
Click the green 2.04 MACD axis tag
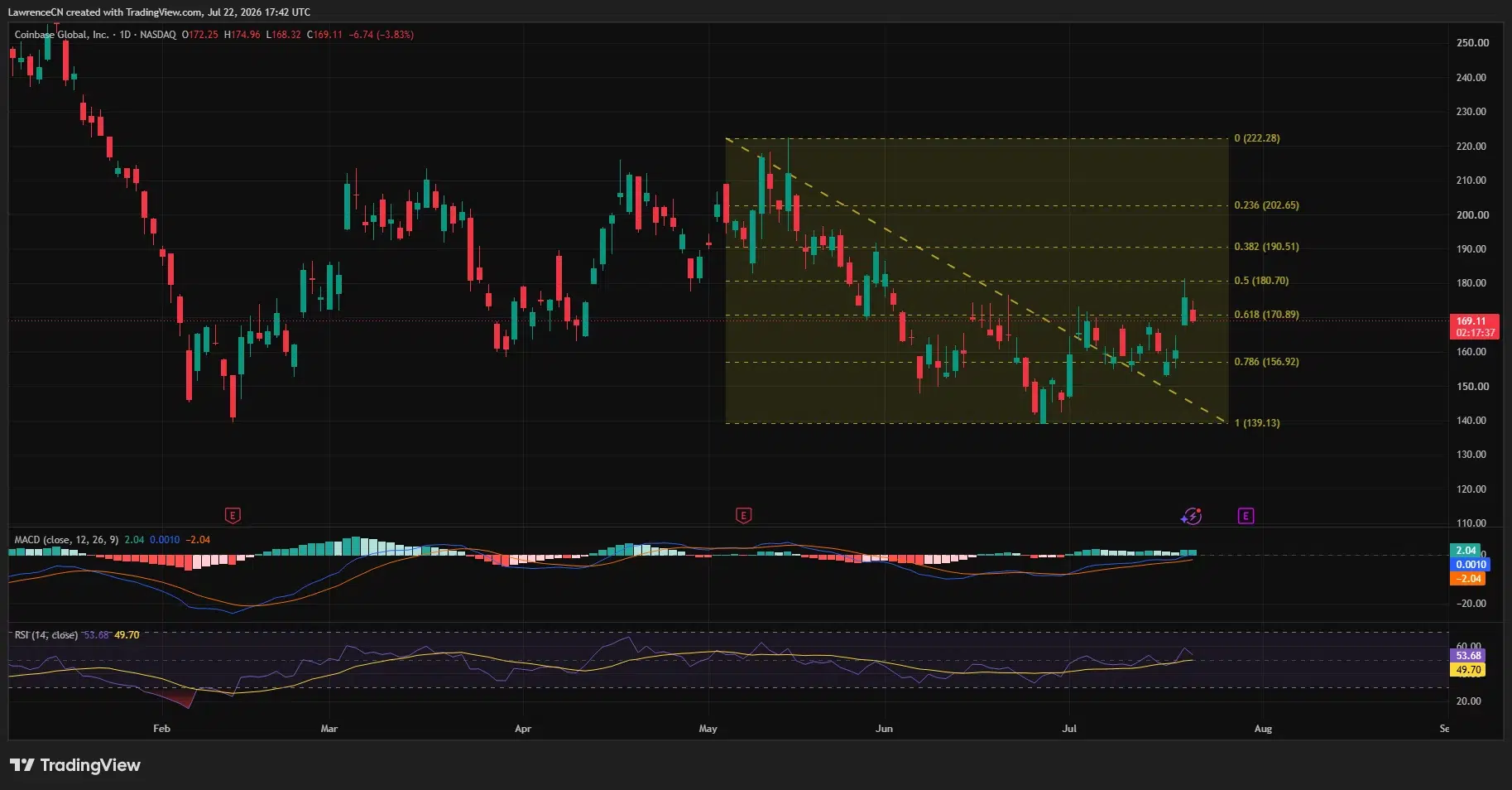point(1466,551)
